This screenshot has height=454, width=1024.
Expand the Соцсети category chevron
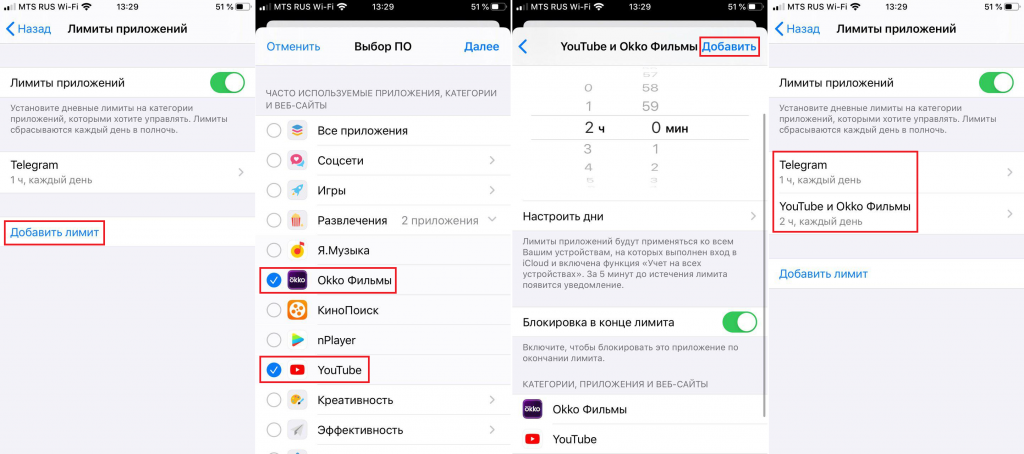tap(492, 161)
